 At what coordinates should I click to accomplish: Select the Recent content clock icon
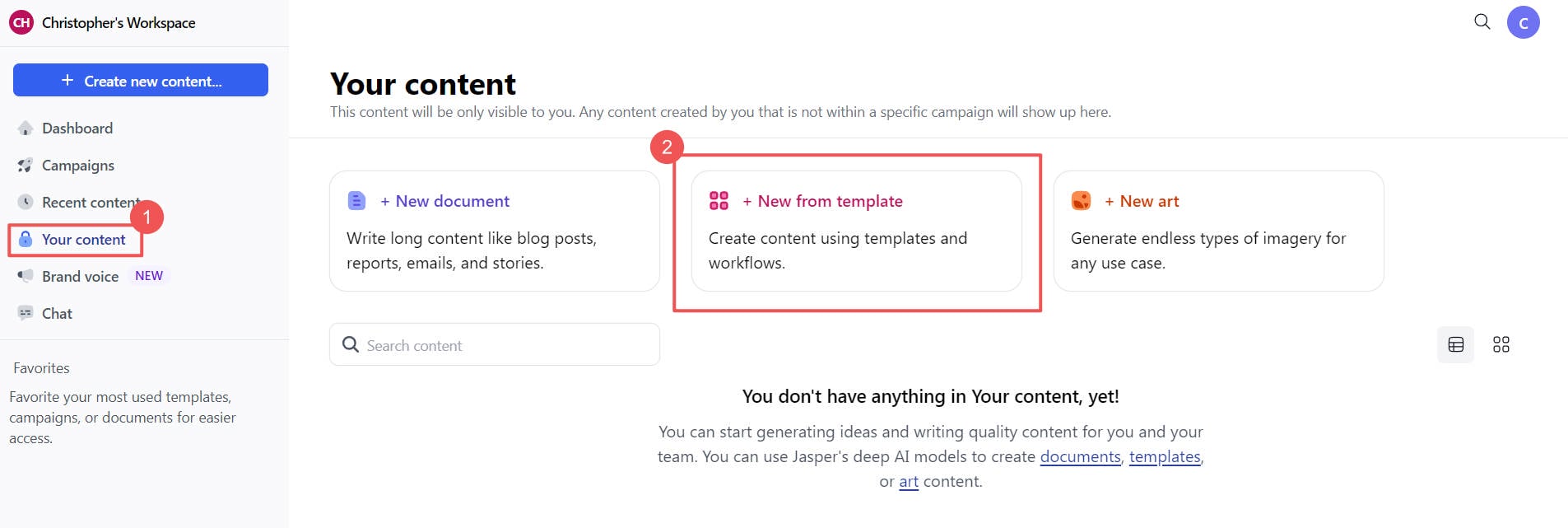tap(25, 202)
